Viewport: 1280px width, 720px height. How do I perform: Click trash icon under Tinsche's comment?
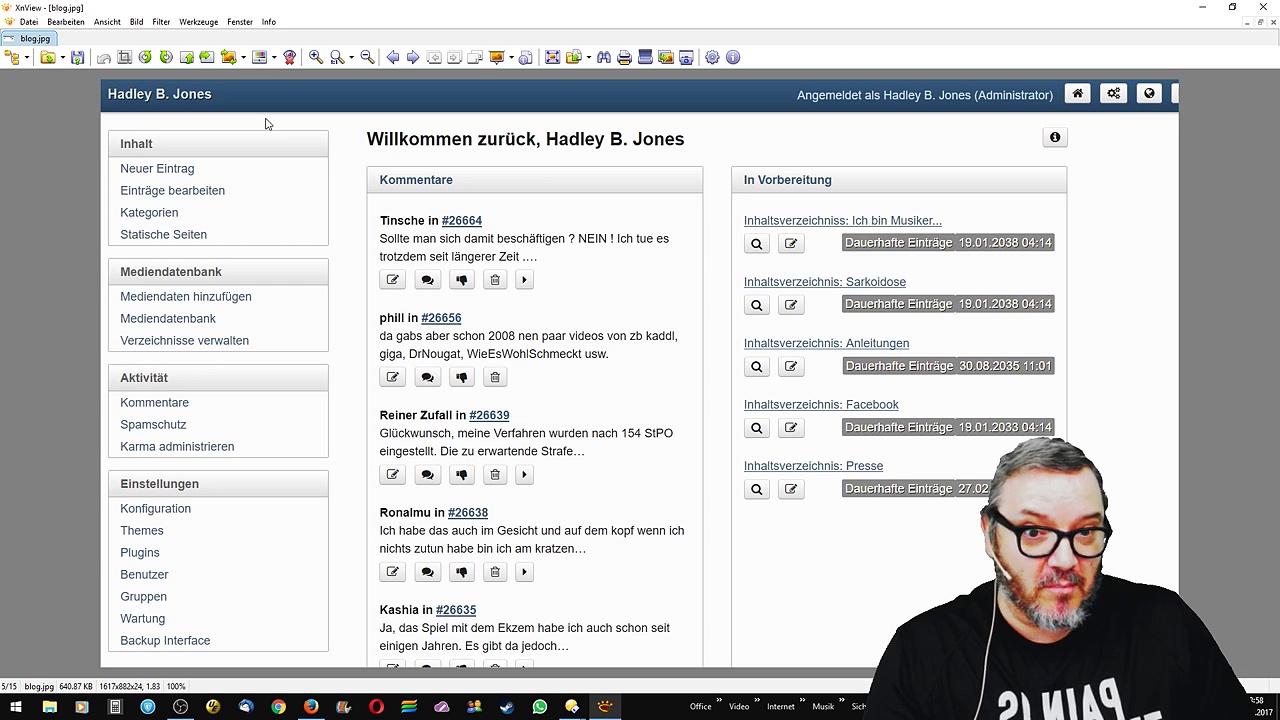[x=495, y=280]
